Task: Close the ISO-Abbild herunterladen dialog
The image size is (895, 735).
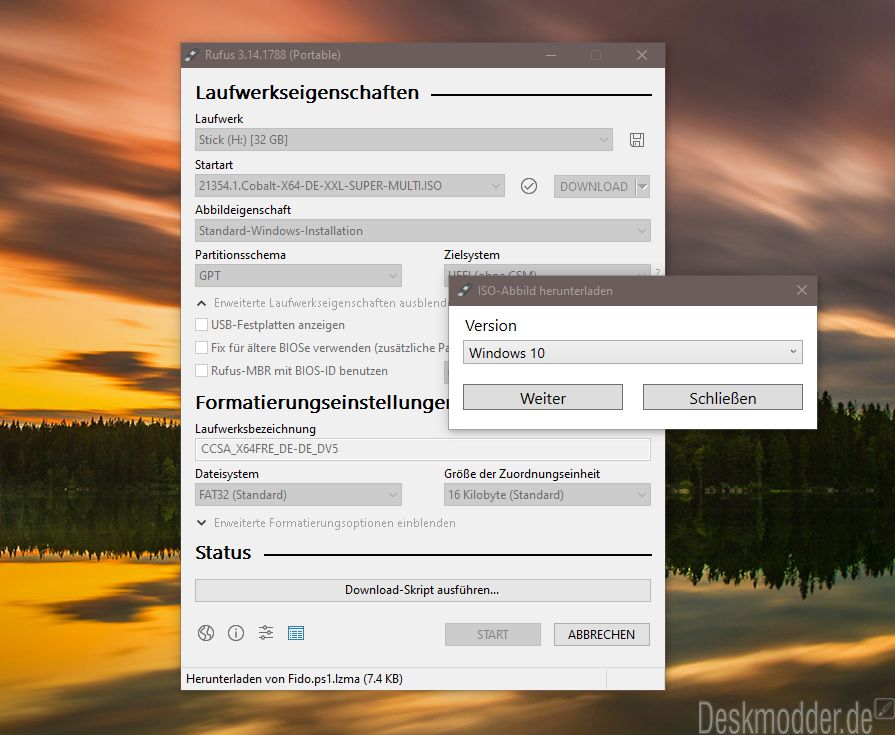Action: click(801, 290)
